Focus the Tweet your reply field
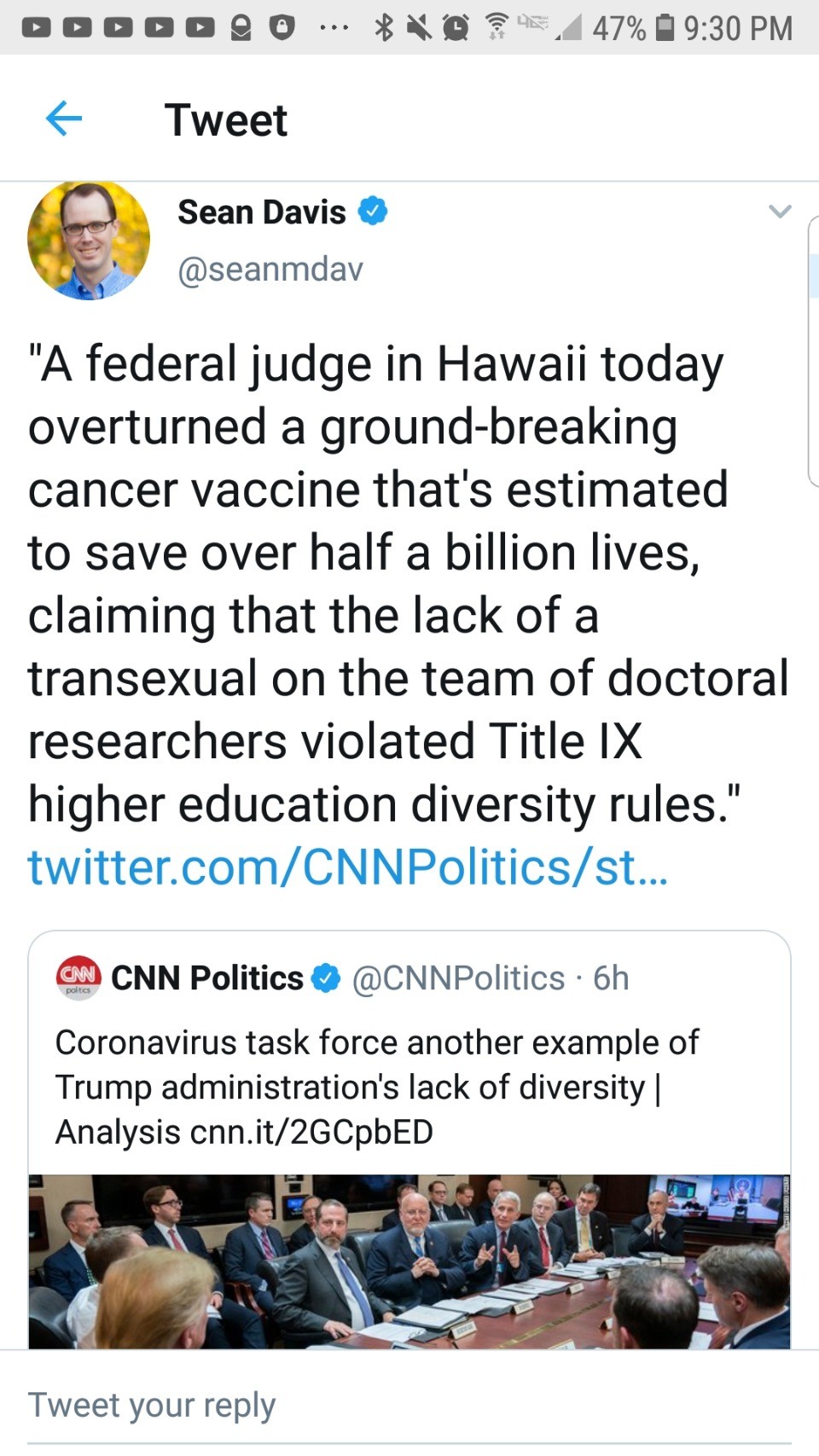The width and height of the screenshot is (819, 1456). 152,1405
